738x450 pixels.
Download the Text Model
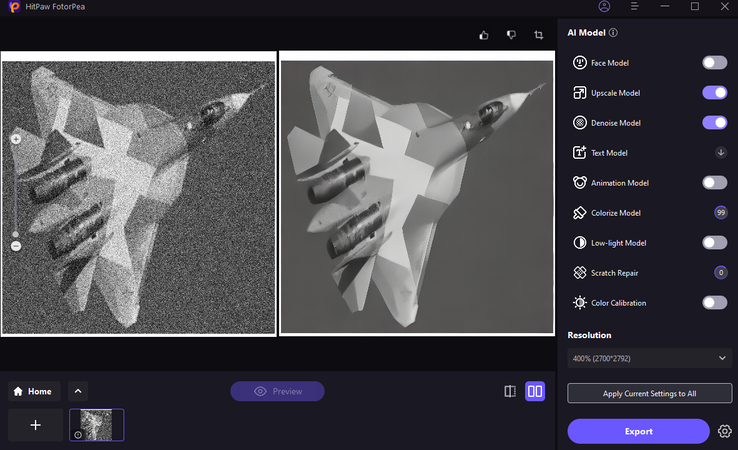point(721,153)
